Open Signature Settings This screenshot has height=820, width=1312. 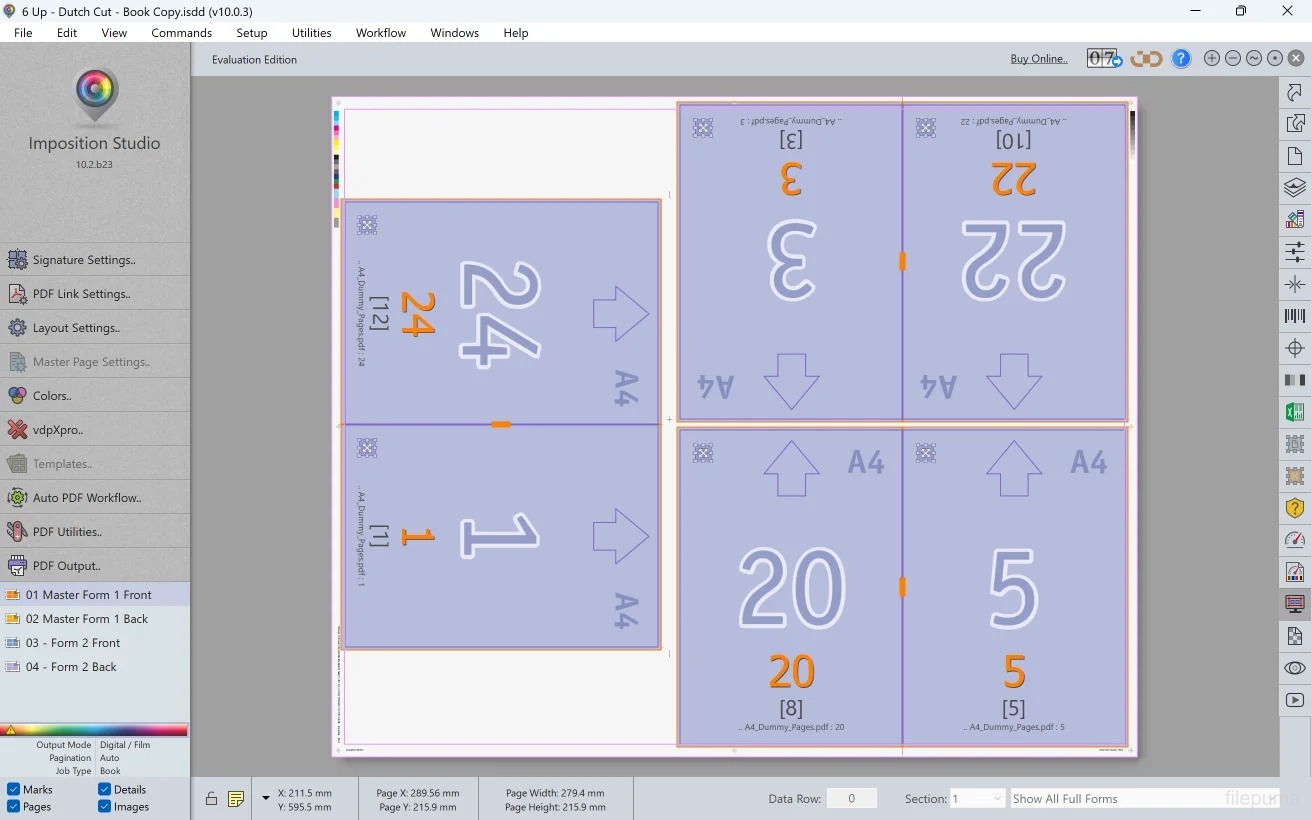pyautogui.click(x=84, y=260)
